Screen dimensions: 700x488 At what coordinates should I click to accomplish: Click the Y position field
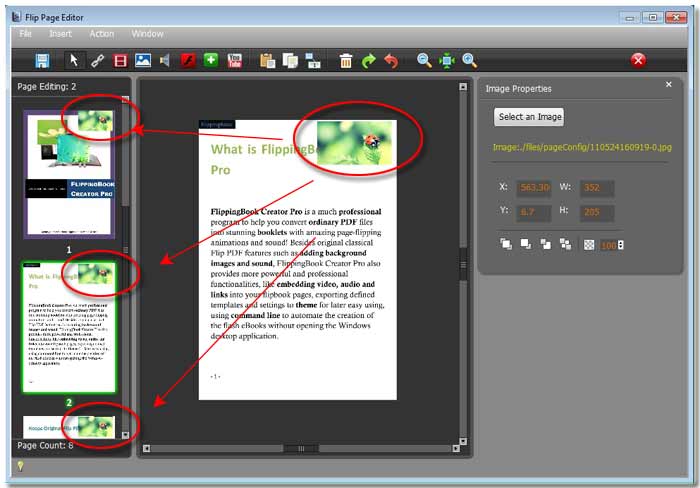coord(534,212)
